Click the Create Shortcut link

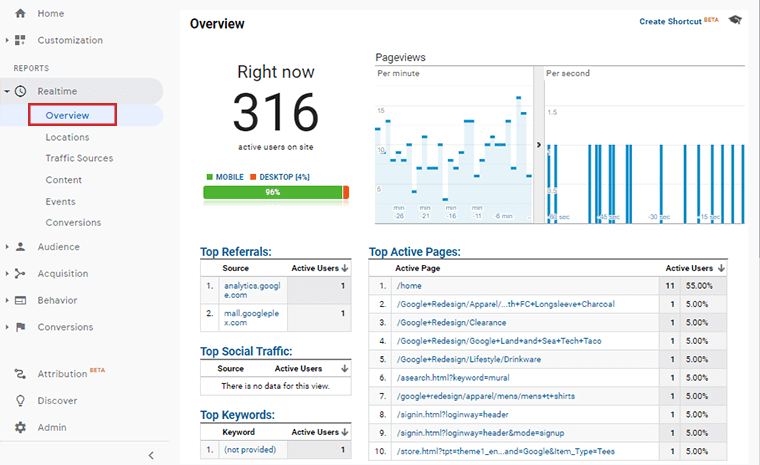[670, 21]
